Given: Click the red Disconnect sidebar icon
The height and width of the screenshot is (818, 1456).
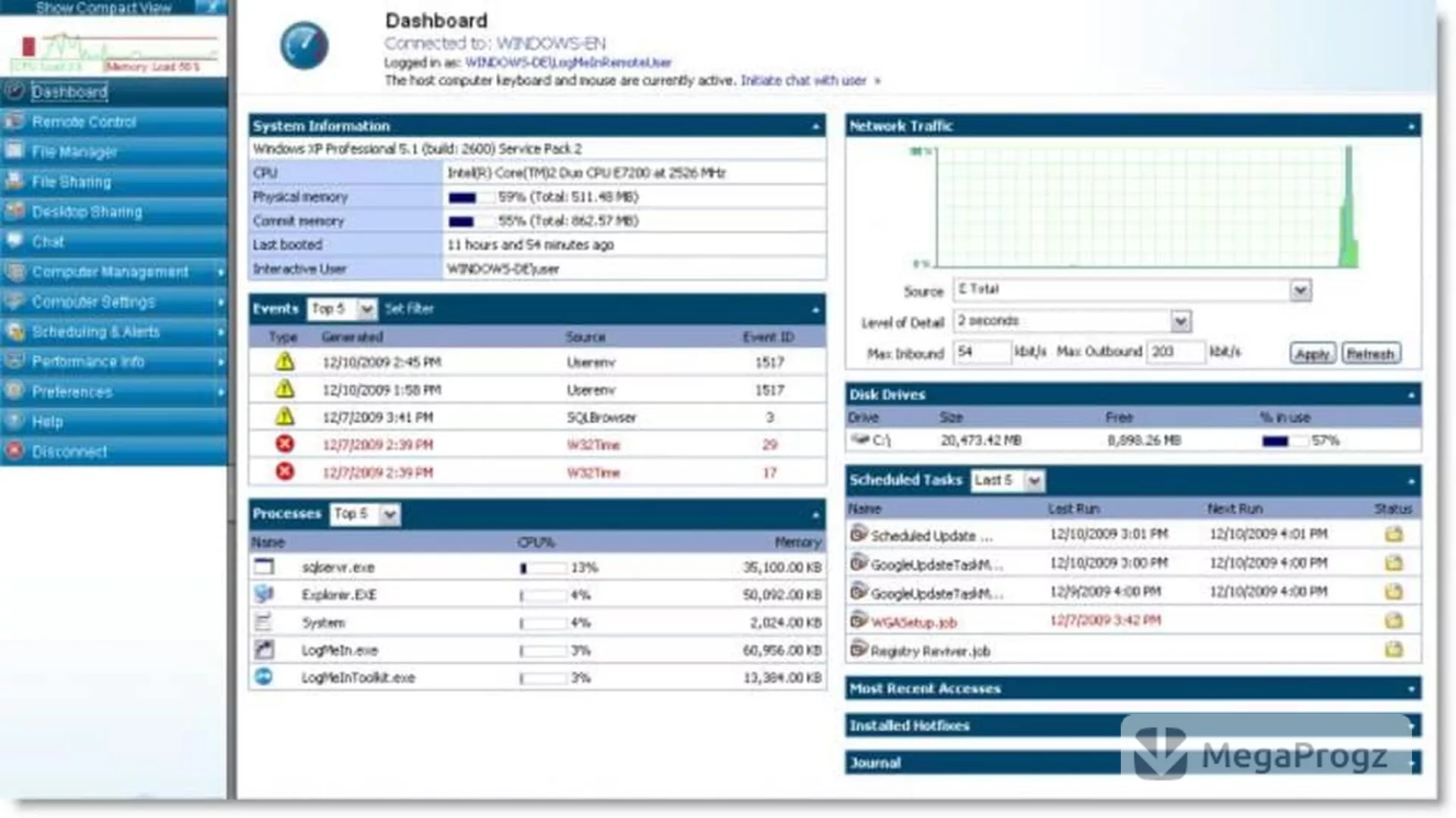Looking at the screenshot, I should click(x=14, y=451).
